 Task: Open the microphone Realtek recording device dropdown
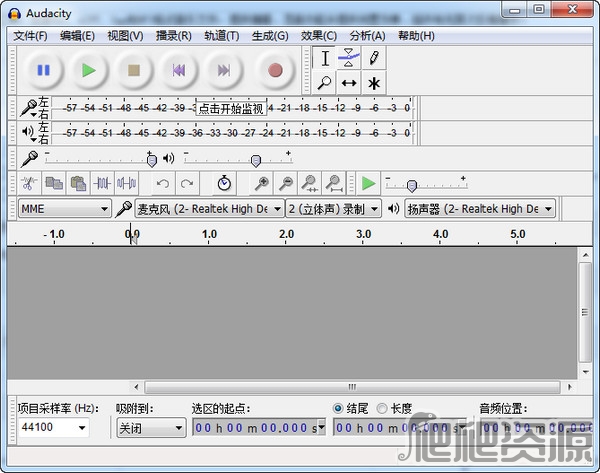click(209, 209)
